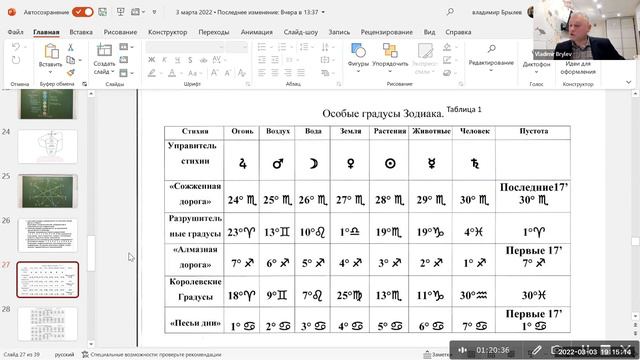Click the Undo arrow icon
Image resolution: width=640 pixels, height=360 pixels.
[16, 47]
